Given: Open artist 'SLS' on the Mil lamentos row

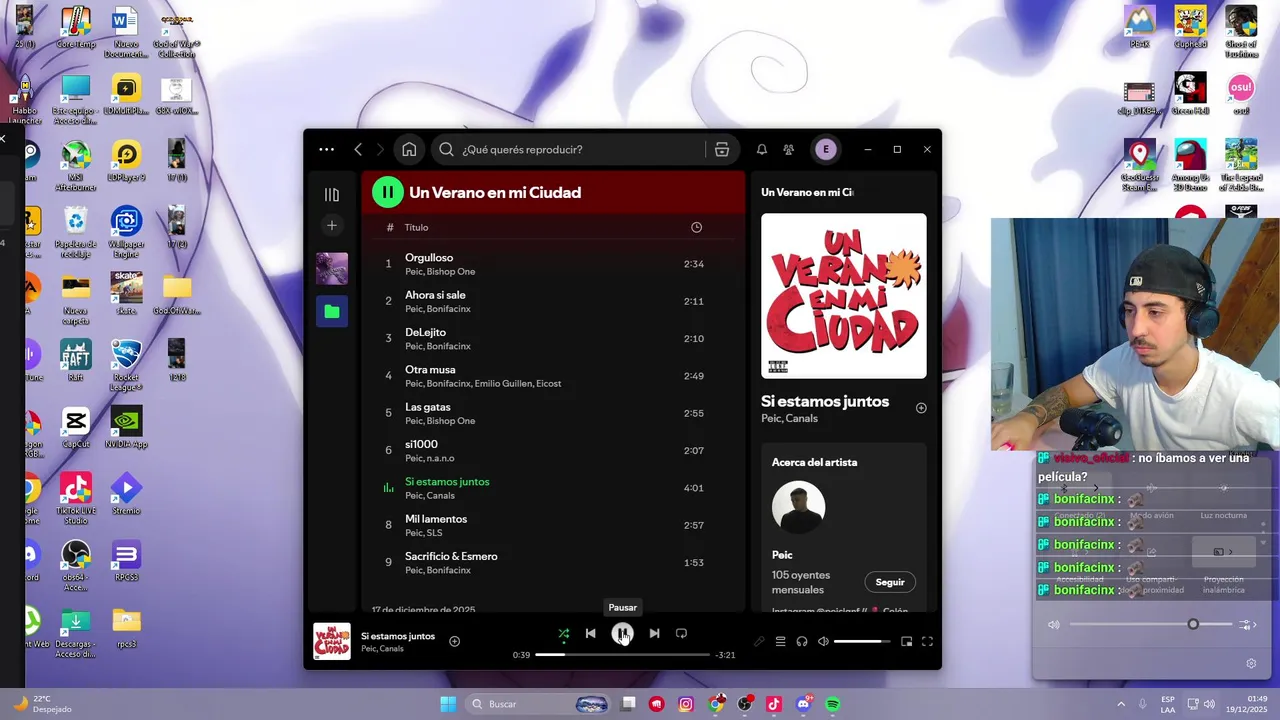Looking at the screenshot, I should click(x=435, y=533).
